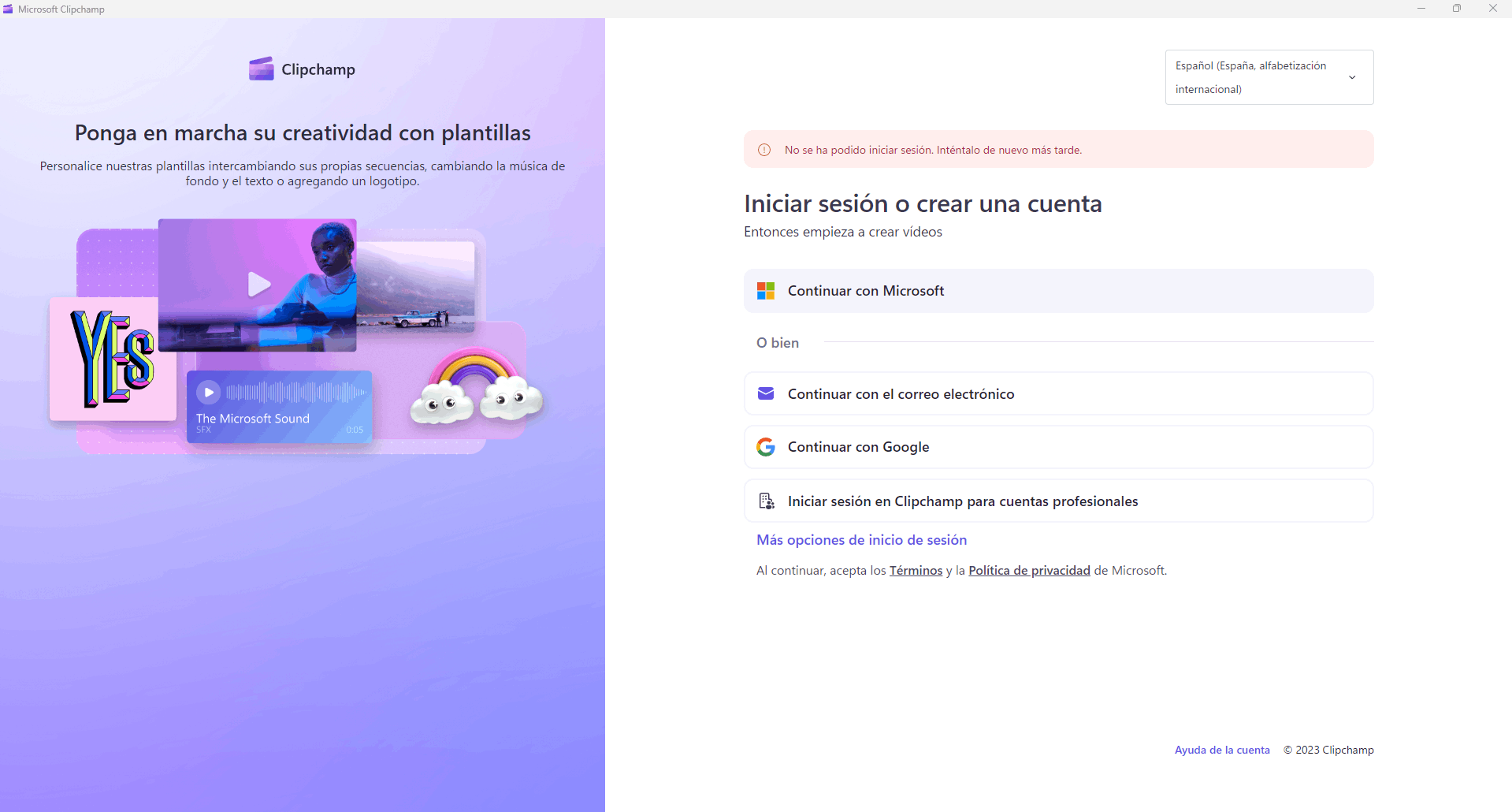Screen dimensions: 1512x812
Task: Open the Política de privacidad link
Action: click(x=1029, y=571)
